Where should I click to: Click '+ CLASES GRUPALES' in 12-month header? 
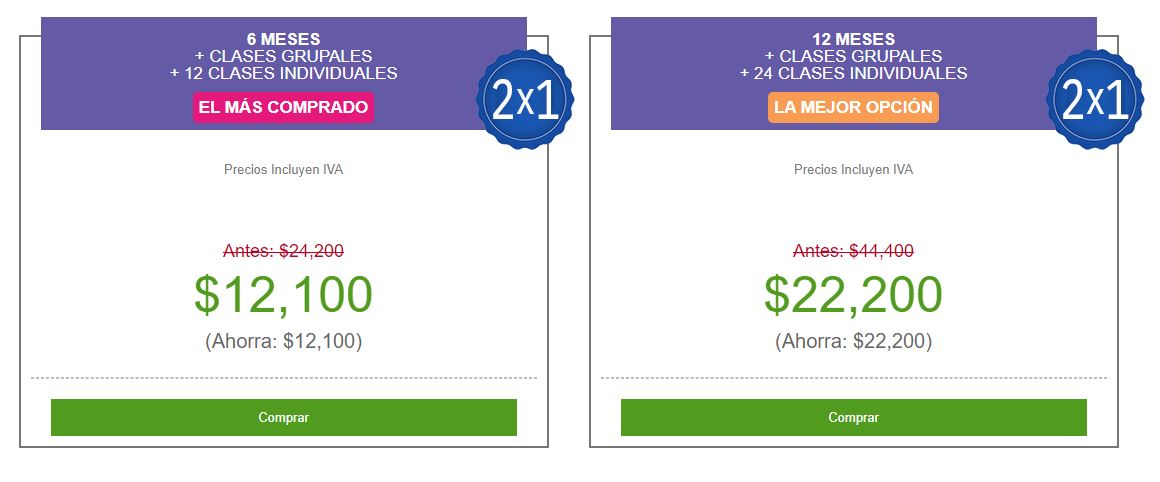tap(853, 56)
